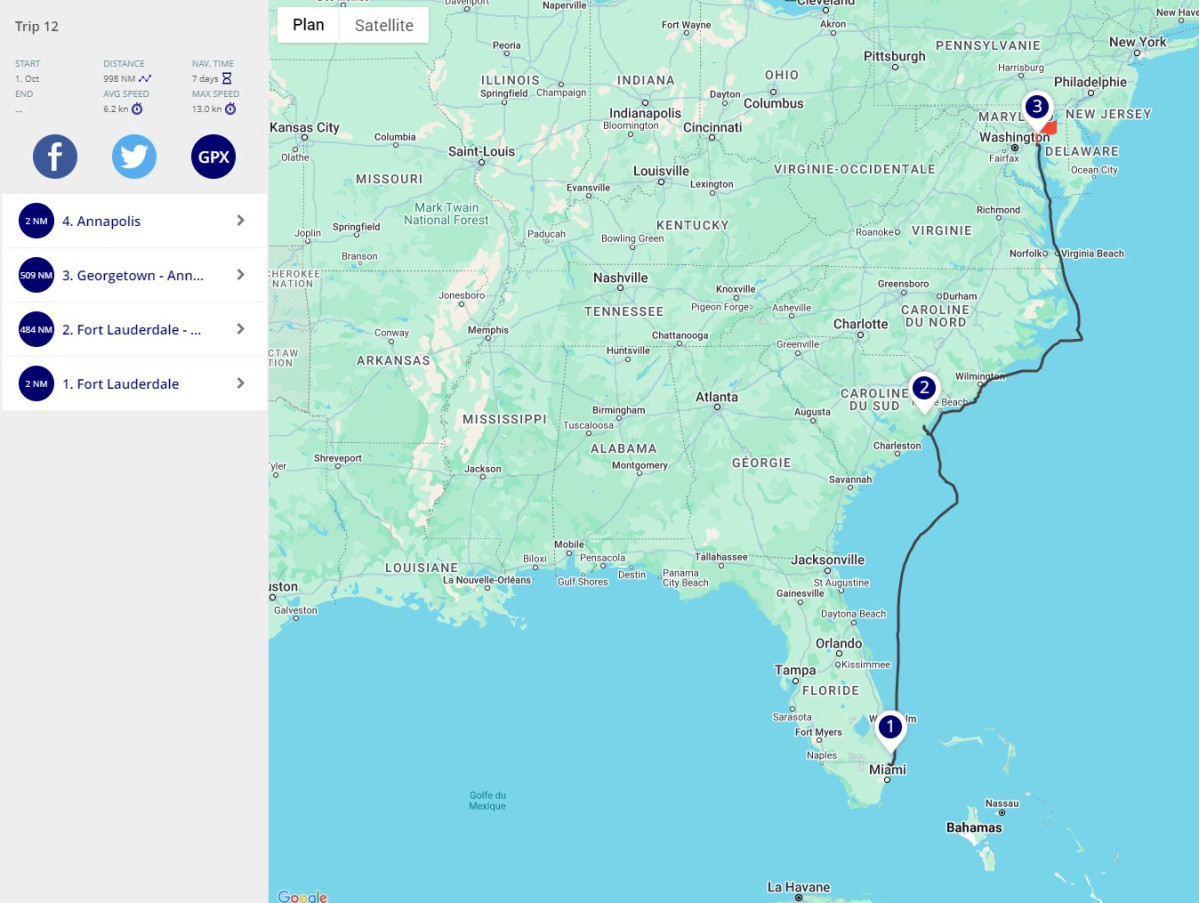The height and width of the screenshot is (903, 1199).
Task: Share trip via Twitter icon
Action: pos(134,157)
